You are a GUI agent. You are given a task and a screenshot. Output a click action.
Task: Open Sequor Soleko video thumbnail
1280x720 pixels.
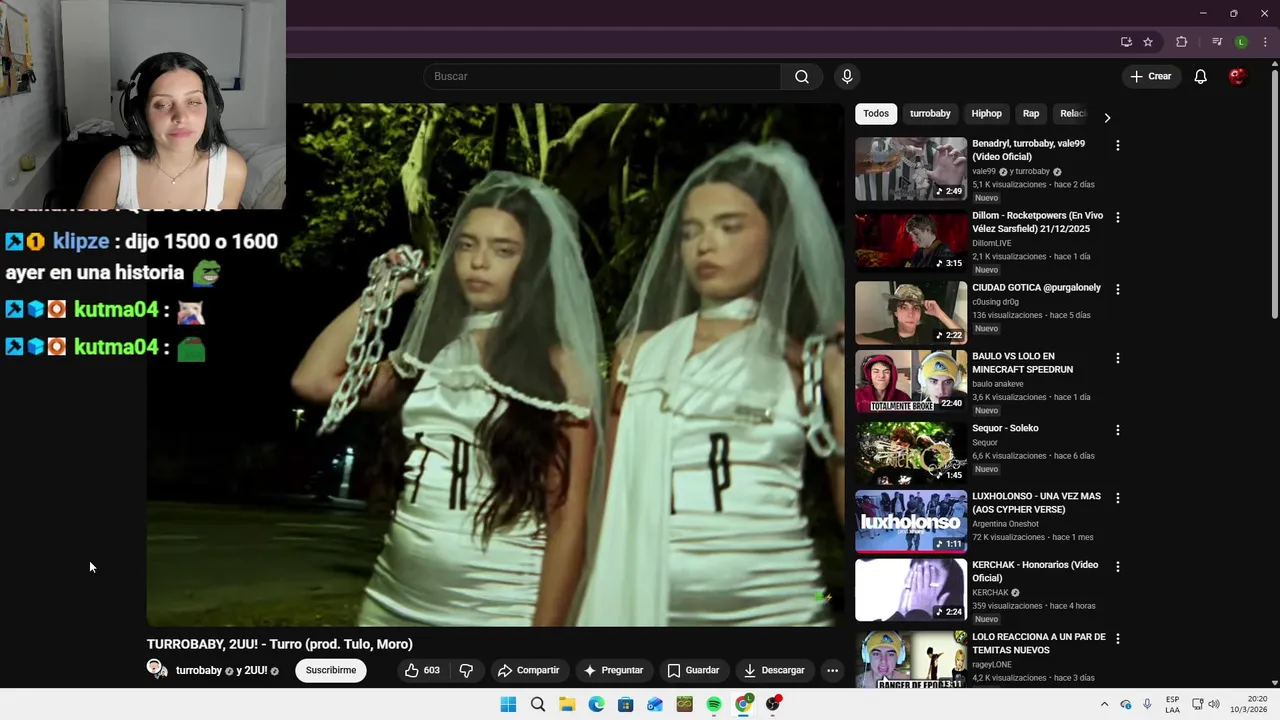(911, 453)
